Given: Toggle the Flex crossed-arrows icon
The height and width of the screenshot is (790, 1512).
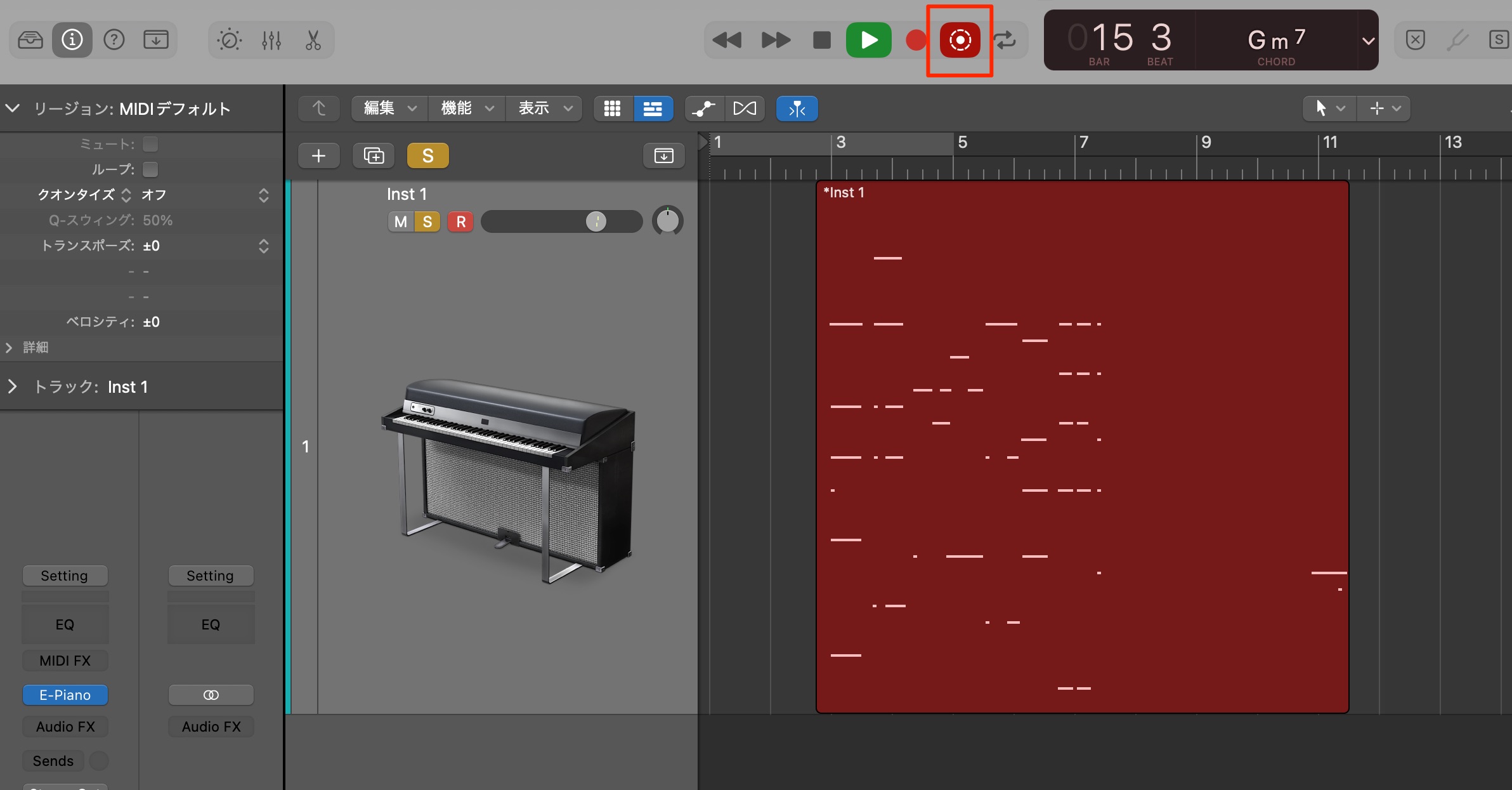Looking at the screenshot, I should point(745,109).
